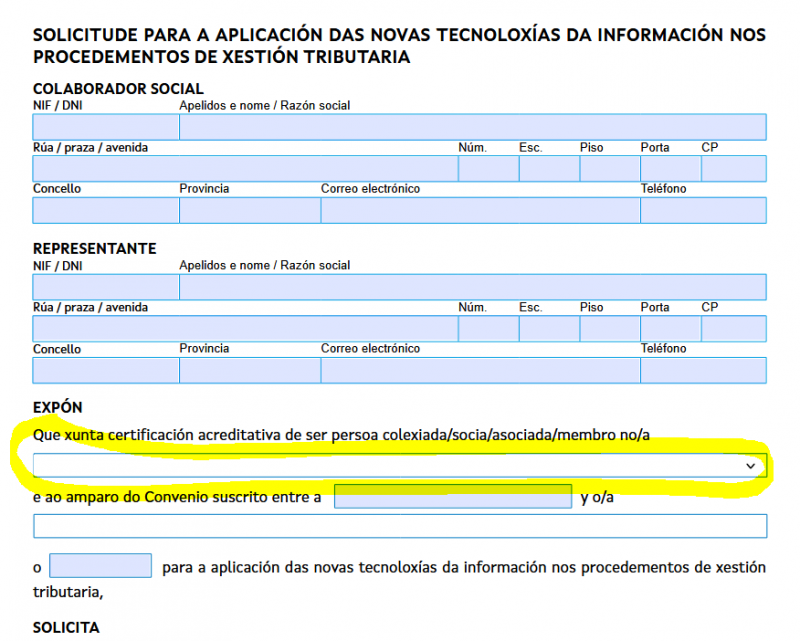Click the 'REPRESENTANTE' heading
This screenshot has height=641, width=800.
(x=95, y=249)
